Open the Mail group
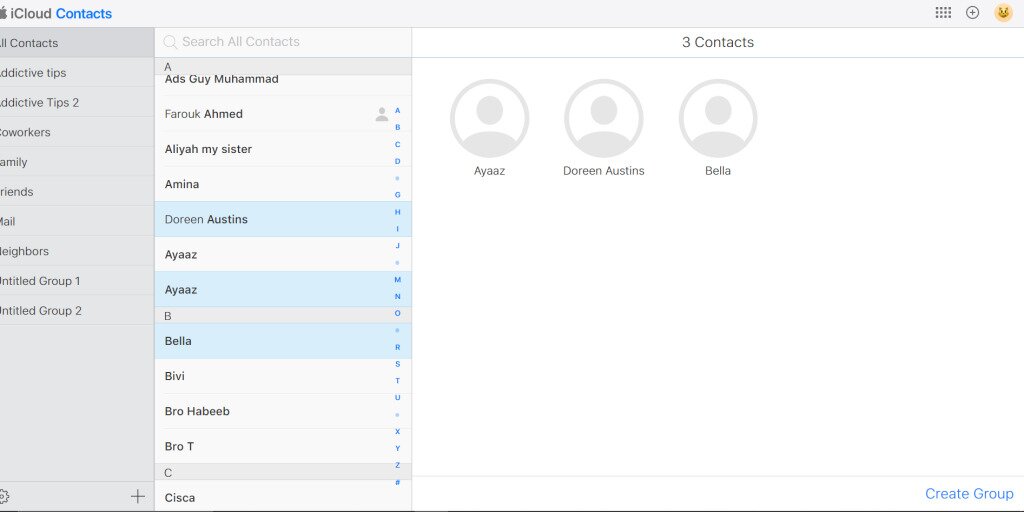 tap(77, 221)
